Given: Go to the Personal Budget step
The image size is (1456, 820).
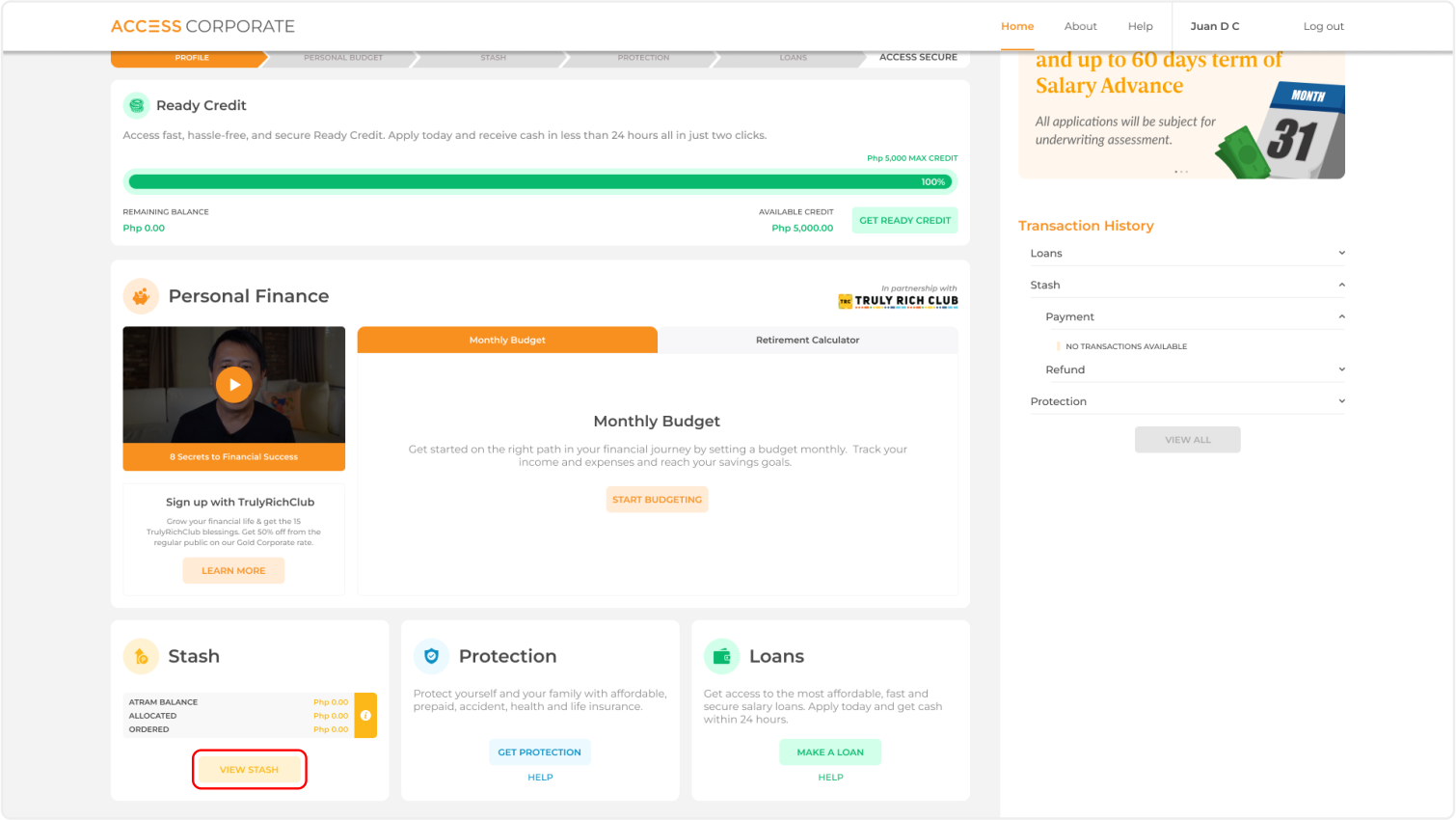Looking at the screenshot, I should tap(343, 58).
